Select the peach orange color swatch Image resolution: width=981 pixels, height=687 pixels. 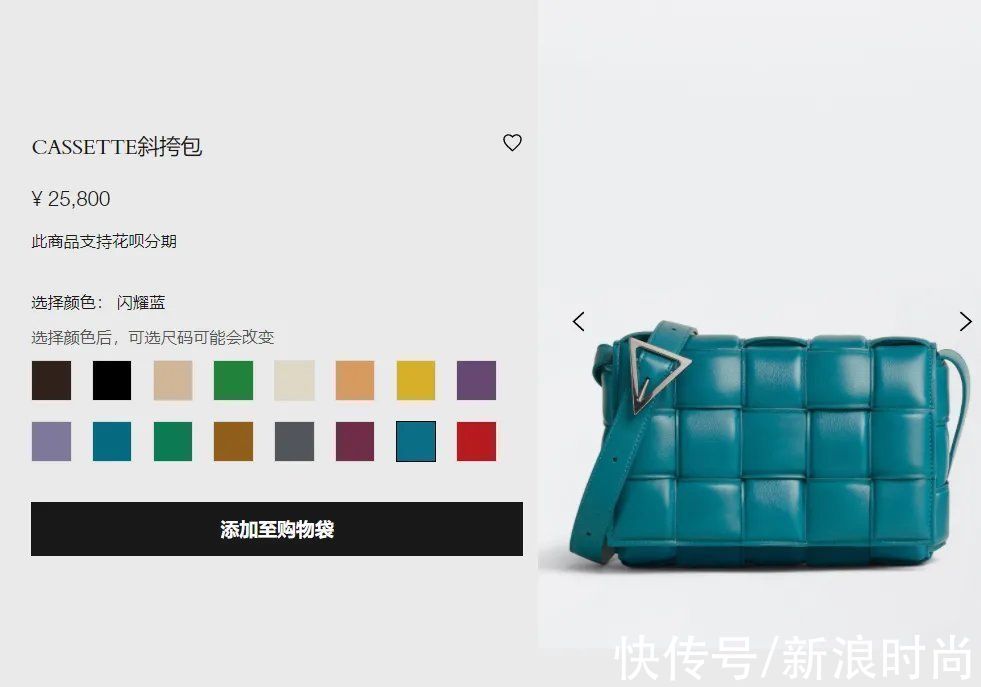click(355, 380)
